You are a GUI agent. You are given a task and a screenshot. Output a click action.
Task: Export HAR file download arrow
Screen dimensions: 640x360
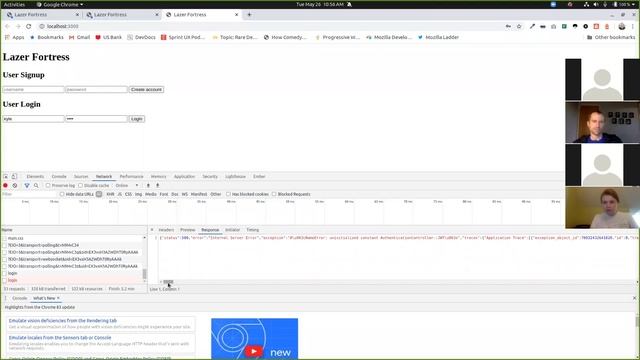[x=158, y=185]
